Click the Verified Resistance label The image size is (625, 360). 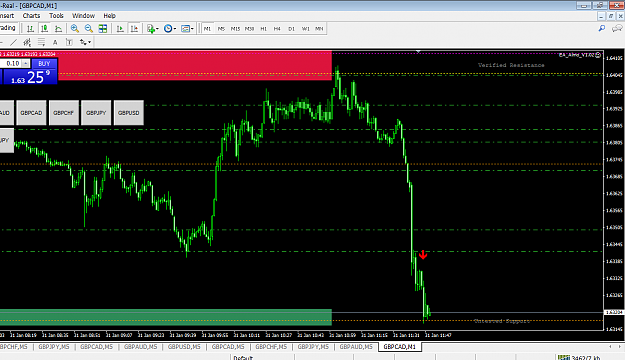click(x=511, y=65)
